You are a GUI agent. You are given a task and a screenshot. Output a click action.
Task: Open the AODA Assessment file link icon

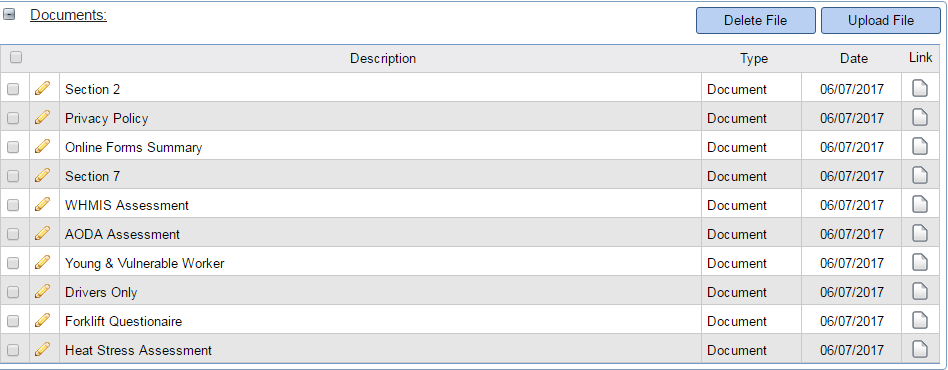coord(920,233)
